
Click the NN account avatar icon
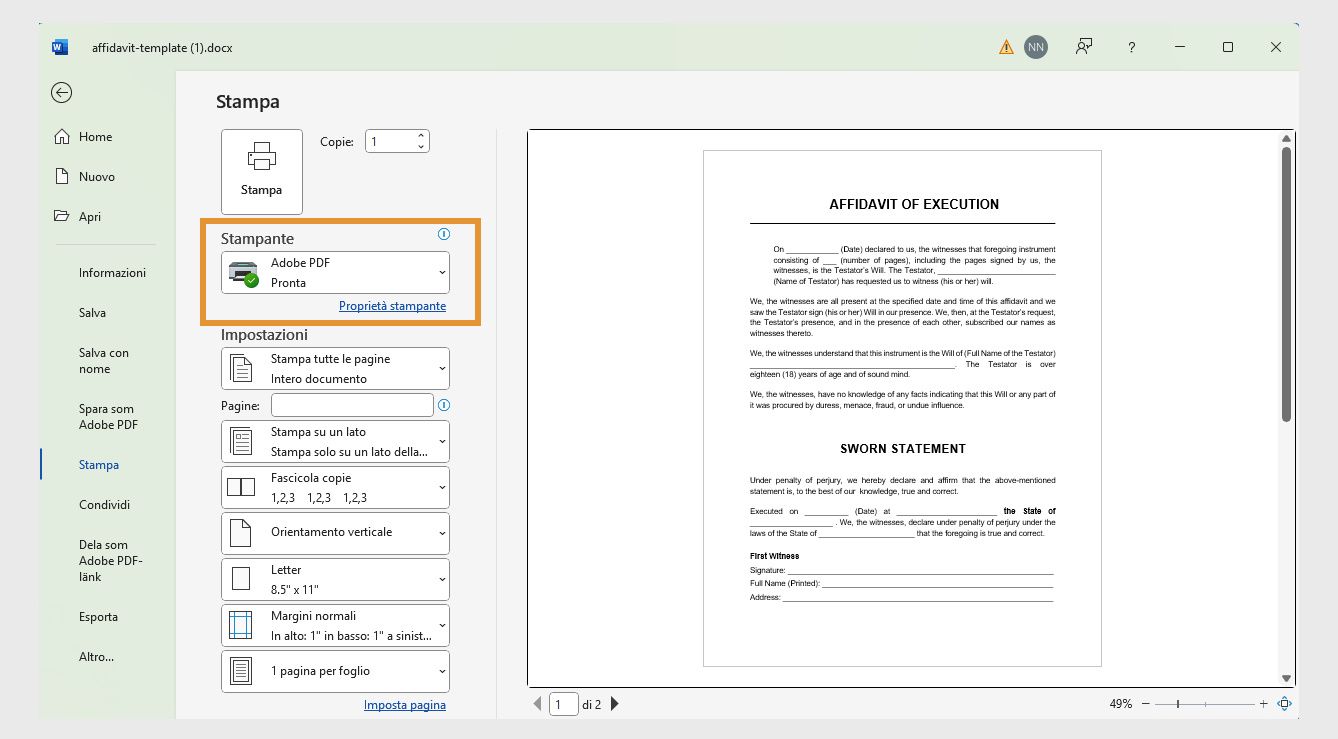tap(1035, 46)
